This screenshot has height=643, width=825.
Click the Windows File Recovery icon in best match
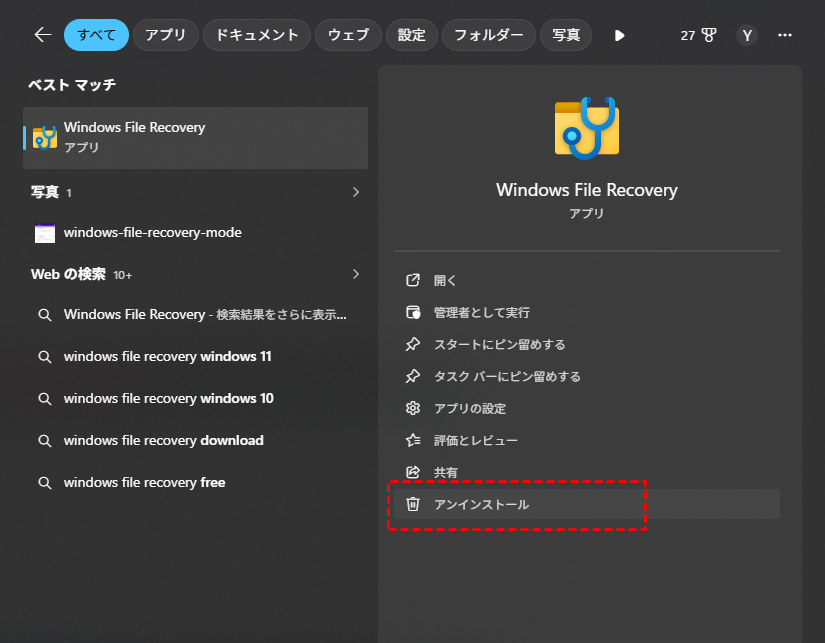point(45,138)
